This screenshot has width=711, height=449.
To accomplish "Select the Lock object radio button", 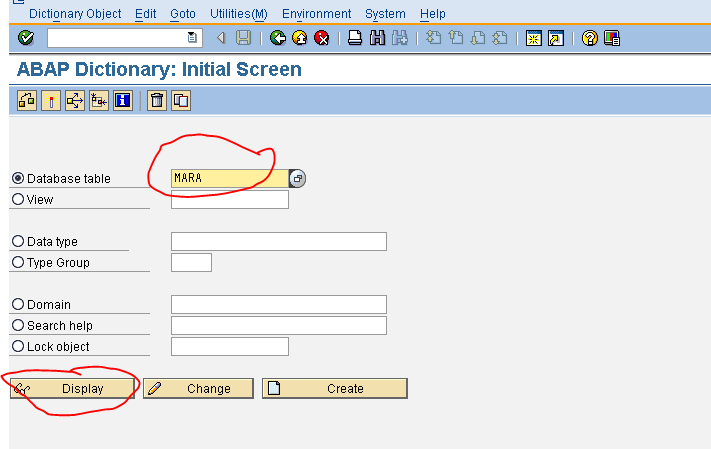I will click(x=18, y=346).
